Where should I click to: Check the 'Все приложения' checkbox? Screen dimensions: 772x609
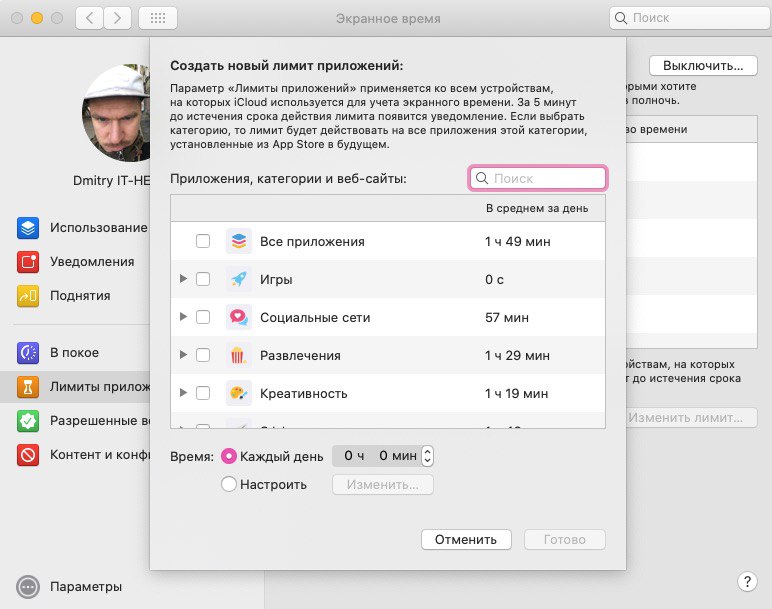coord(203,241)
